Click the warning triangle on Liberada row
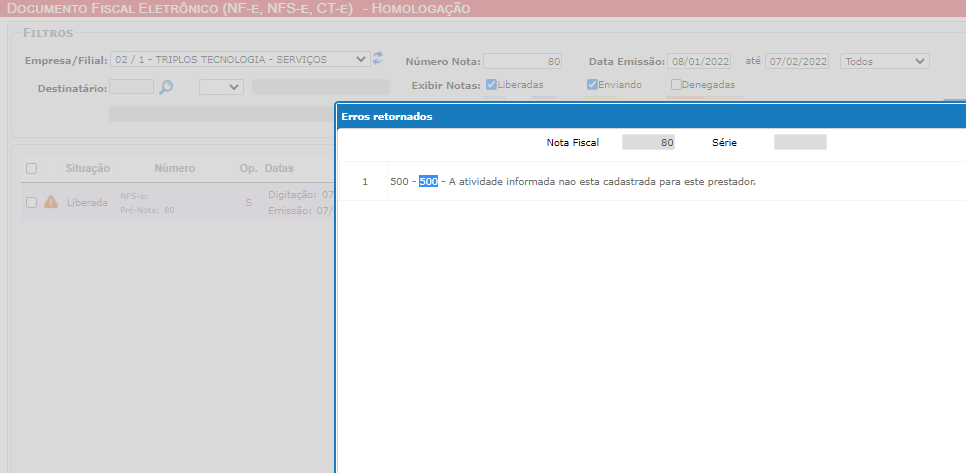 (51, 201)
